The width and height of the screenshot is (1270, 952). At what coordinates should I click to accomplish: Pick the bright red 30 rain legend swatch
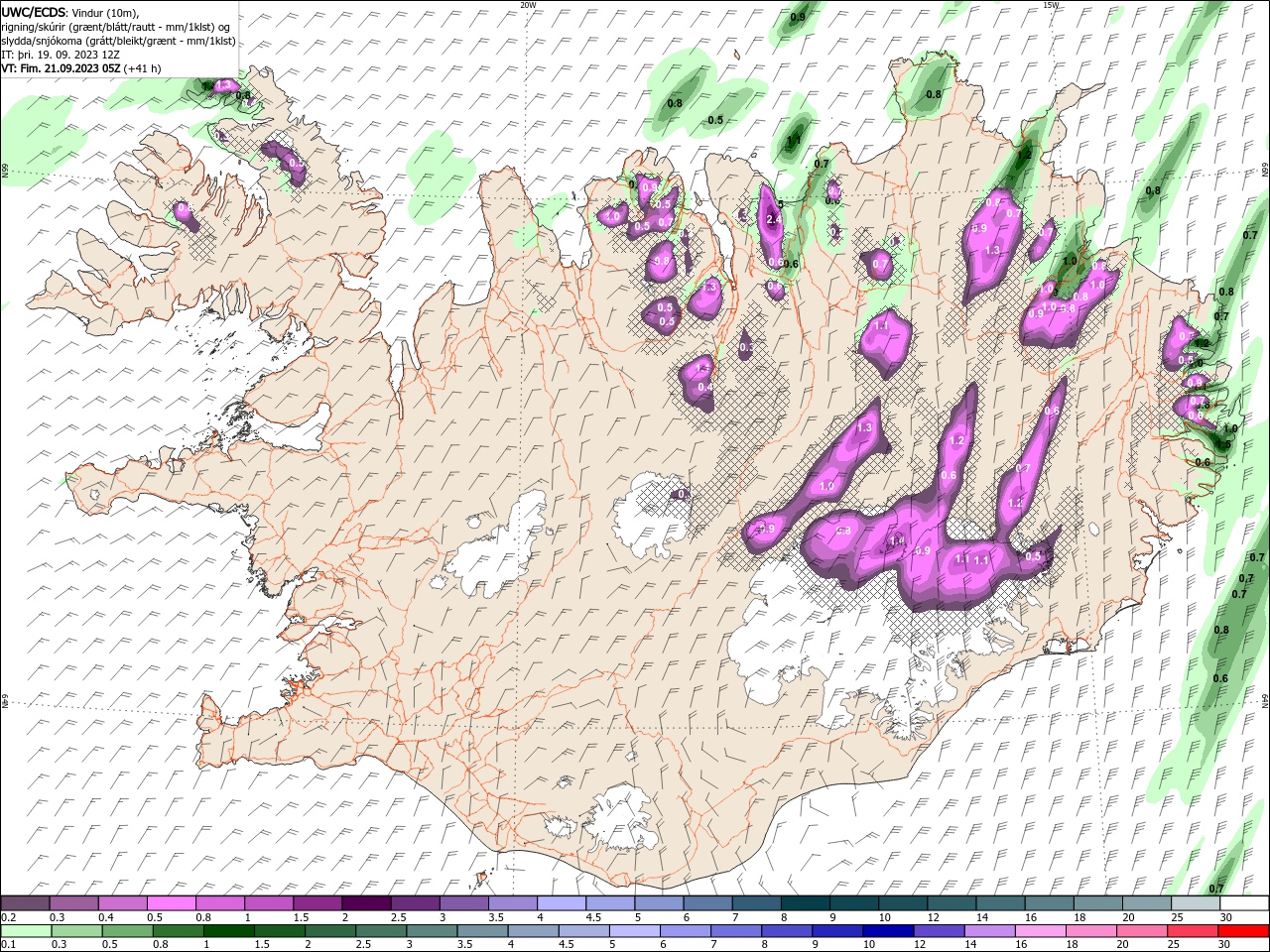(x=1244, y=931)
